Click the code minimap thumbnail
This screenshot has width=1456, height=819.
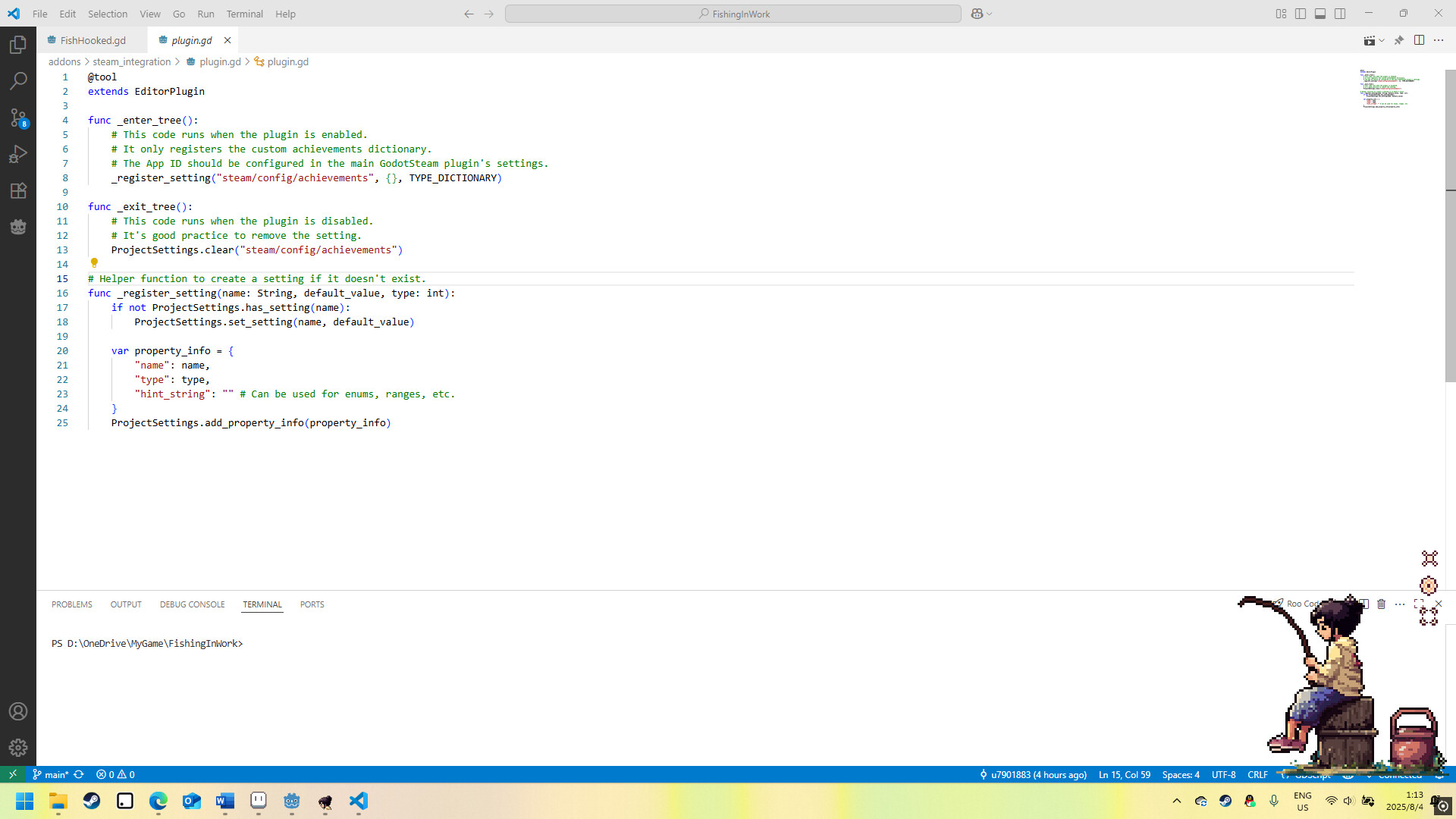click(x=1390, y=89)
